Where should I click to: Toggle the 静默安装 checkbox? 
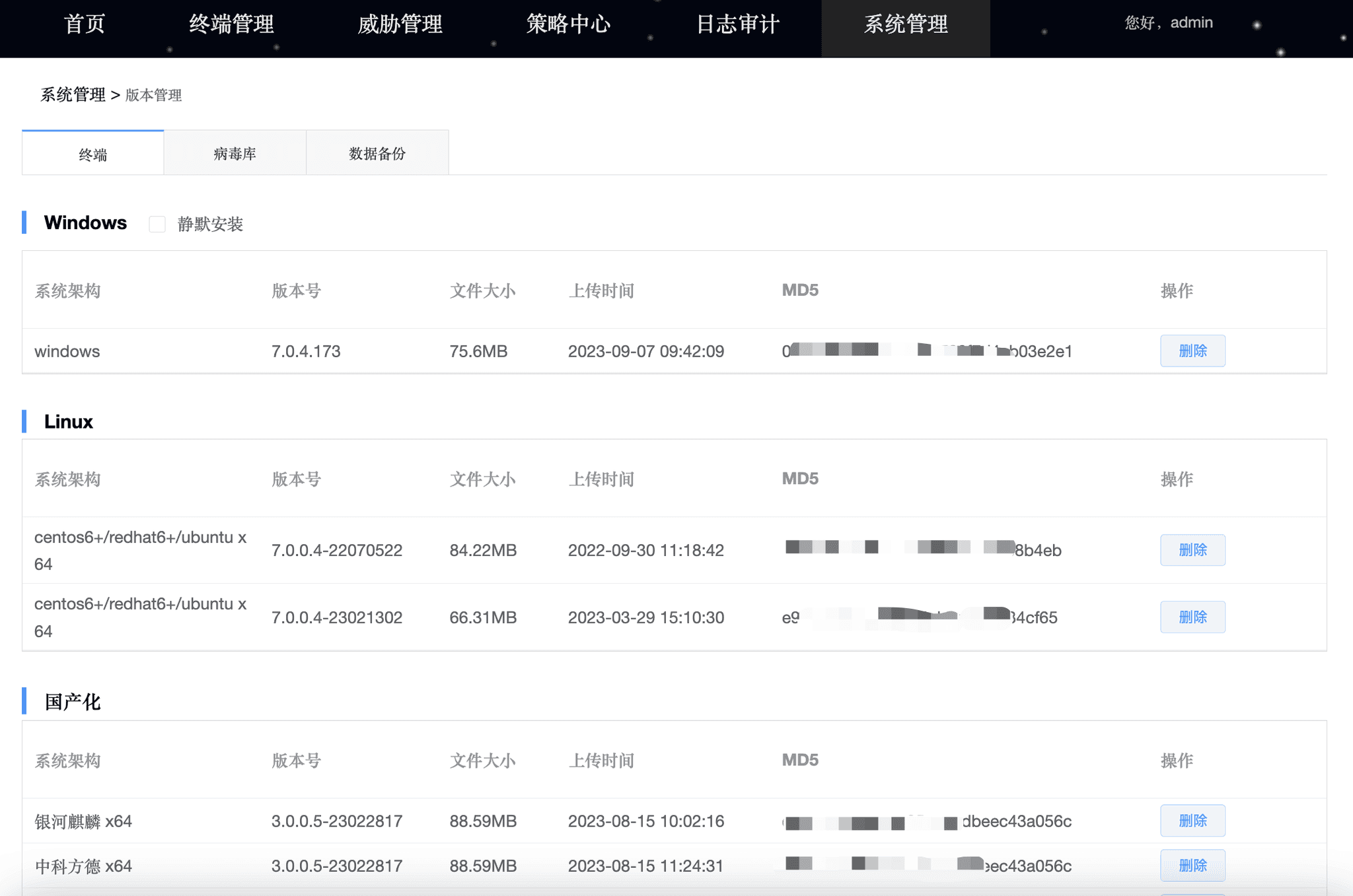click(x=157, y=224)
